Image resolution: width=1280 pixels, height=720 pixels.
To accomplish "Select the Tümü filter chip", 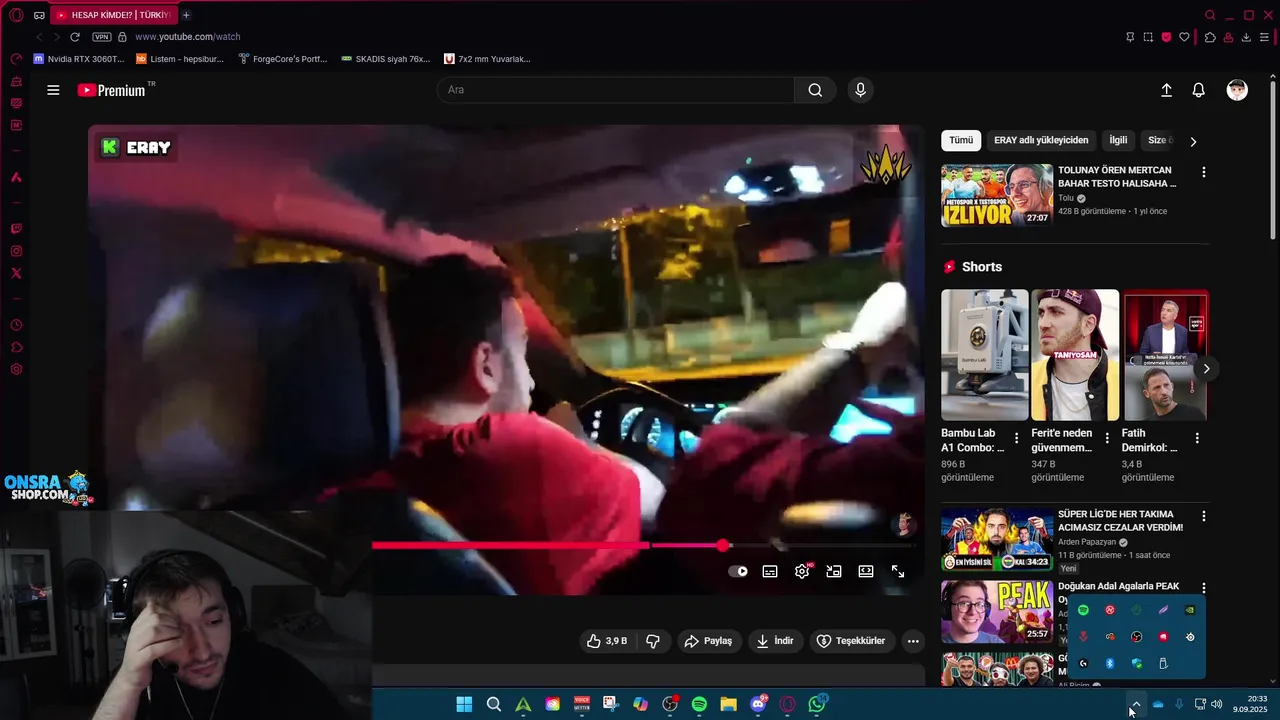I will 961,141.
